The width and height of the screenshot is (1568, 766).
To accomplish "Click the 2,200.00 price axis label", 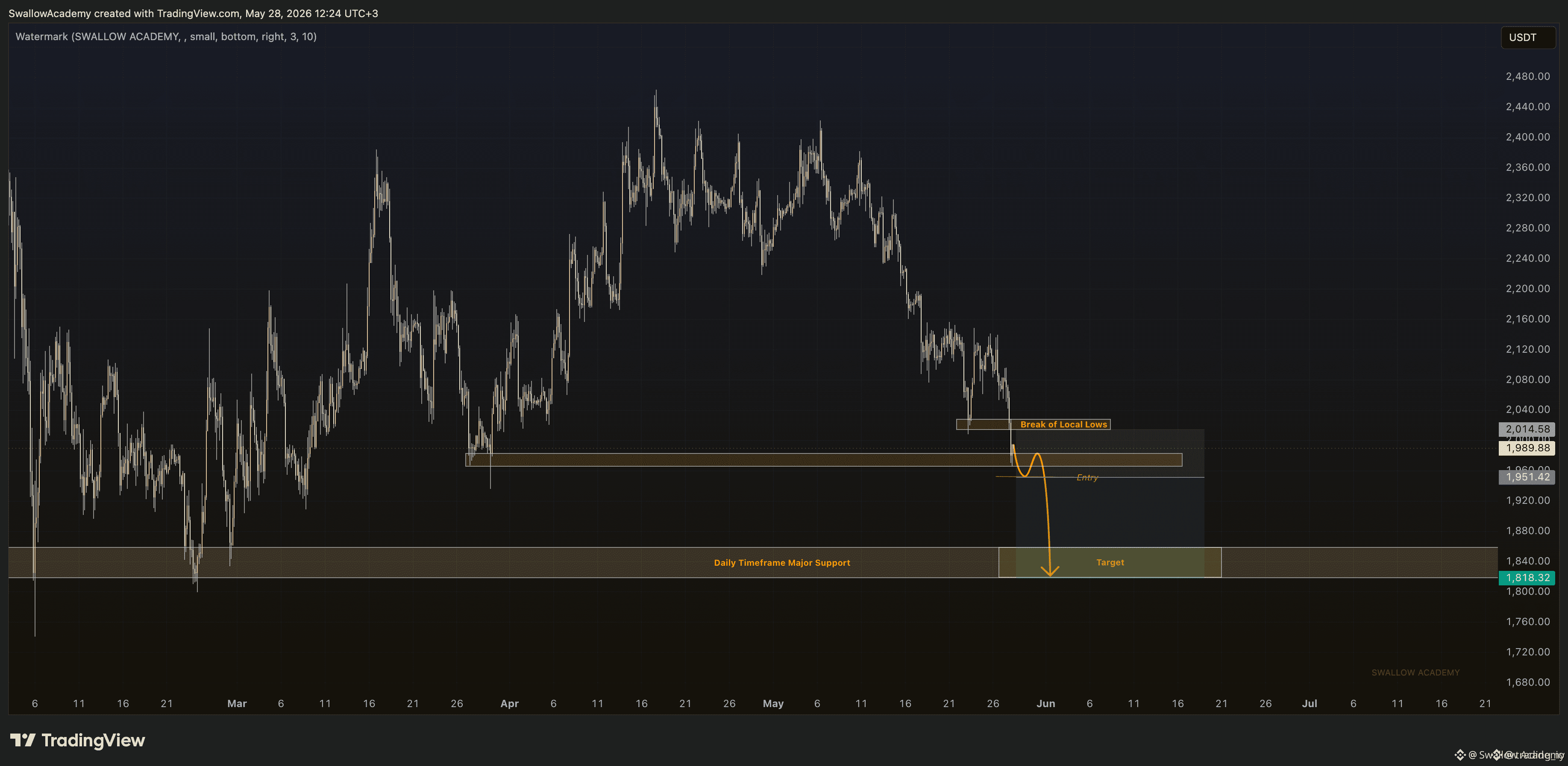I will coord(1528,288).
